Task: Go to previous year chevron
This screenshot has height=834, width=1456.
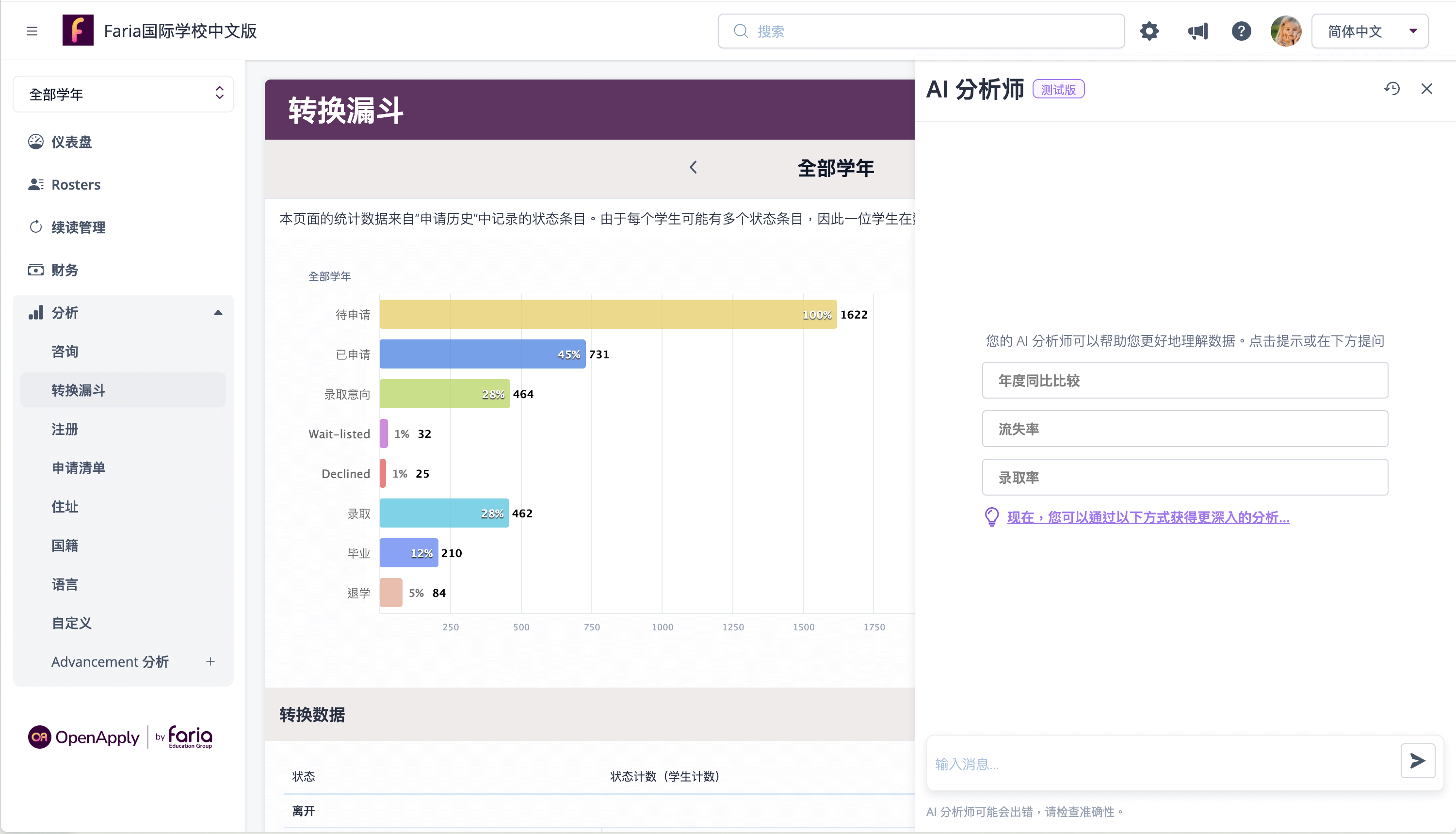Action: coord(693,167)
